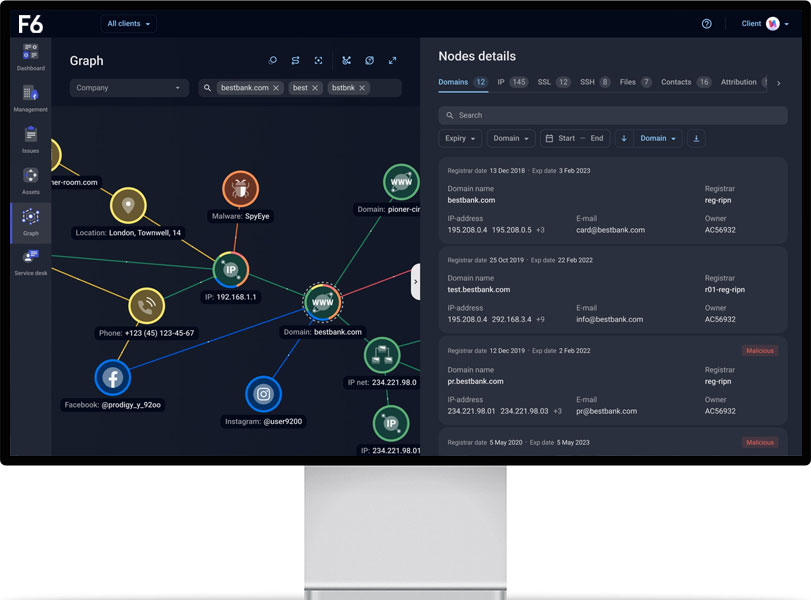Select the Facebook @prodigy_y_92oo node
Image resolution: width=811 pixels, height=600 pixels.
coord(113,378)
